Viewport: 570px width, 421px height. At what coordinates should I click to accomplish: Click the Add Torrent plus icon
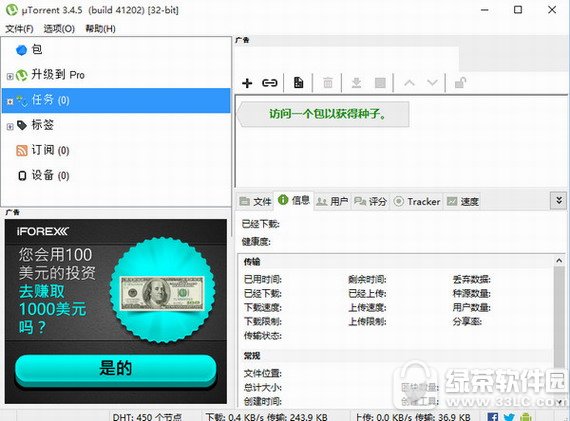247,83
